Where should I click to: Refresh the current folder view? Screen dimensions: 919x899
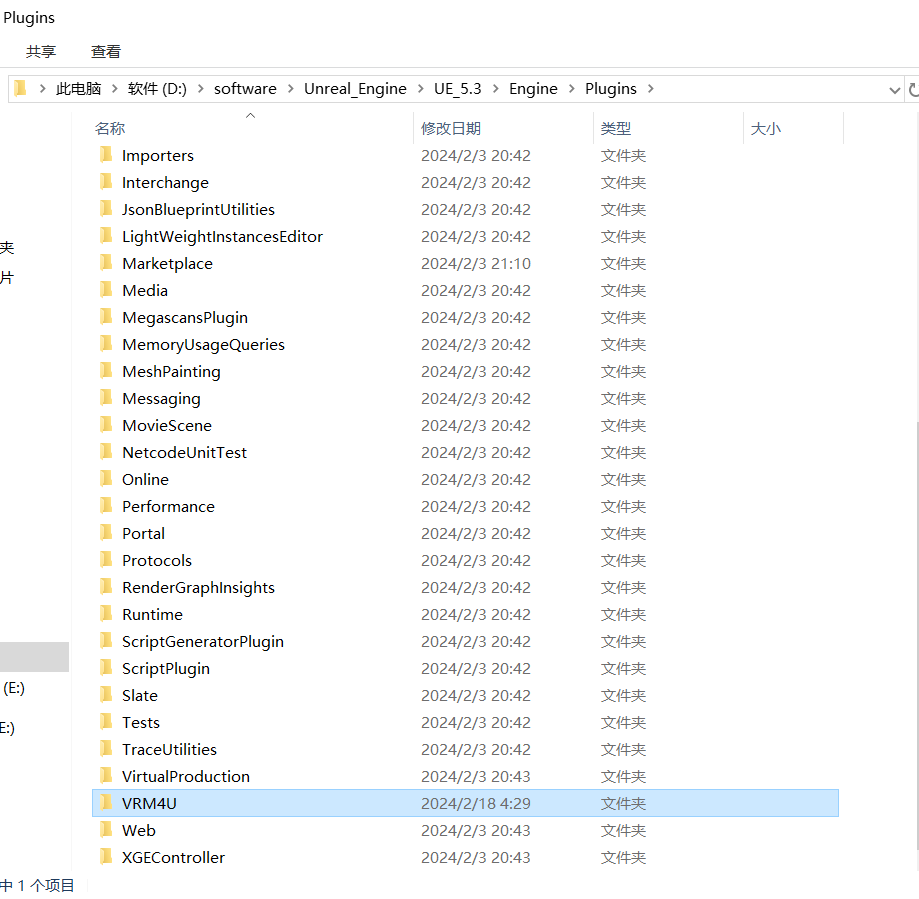pyautogui.click(x=913, y=90)
